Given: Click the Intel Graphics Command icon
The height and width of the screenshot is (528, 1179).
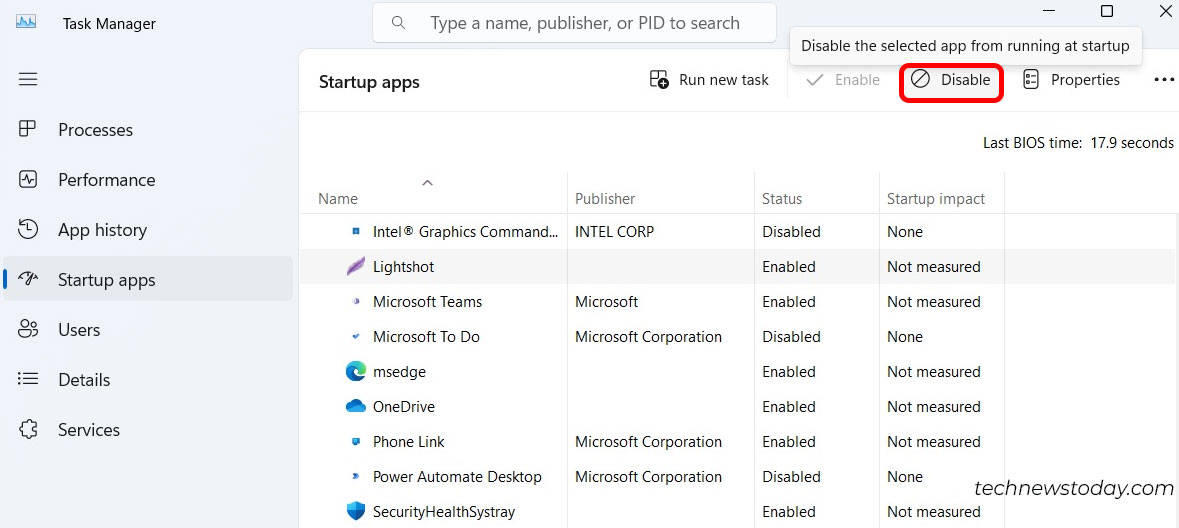Looking at the screenshot, I should click(356, 232).
